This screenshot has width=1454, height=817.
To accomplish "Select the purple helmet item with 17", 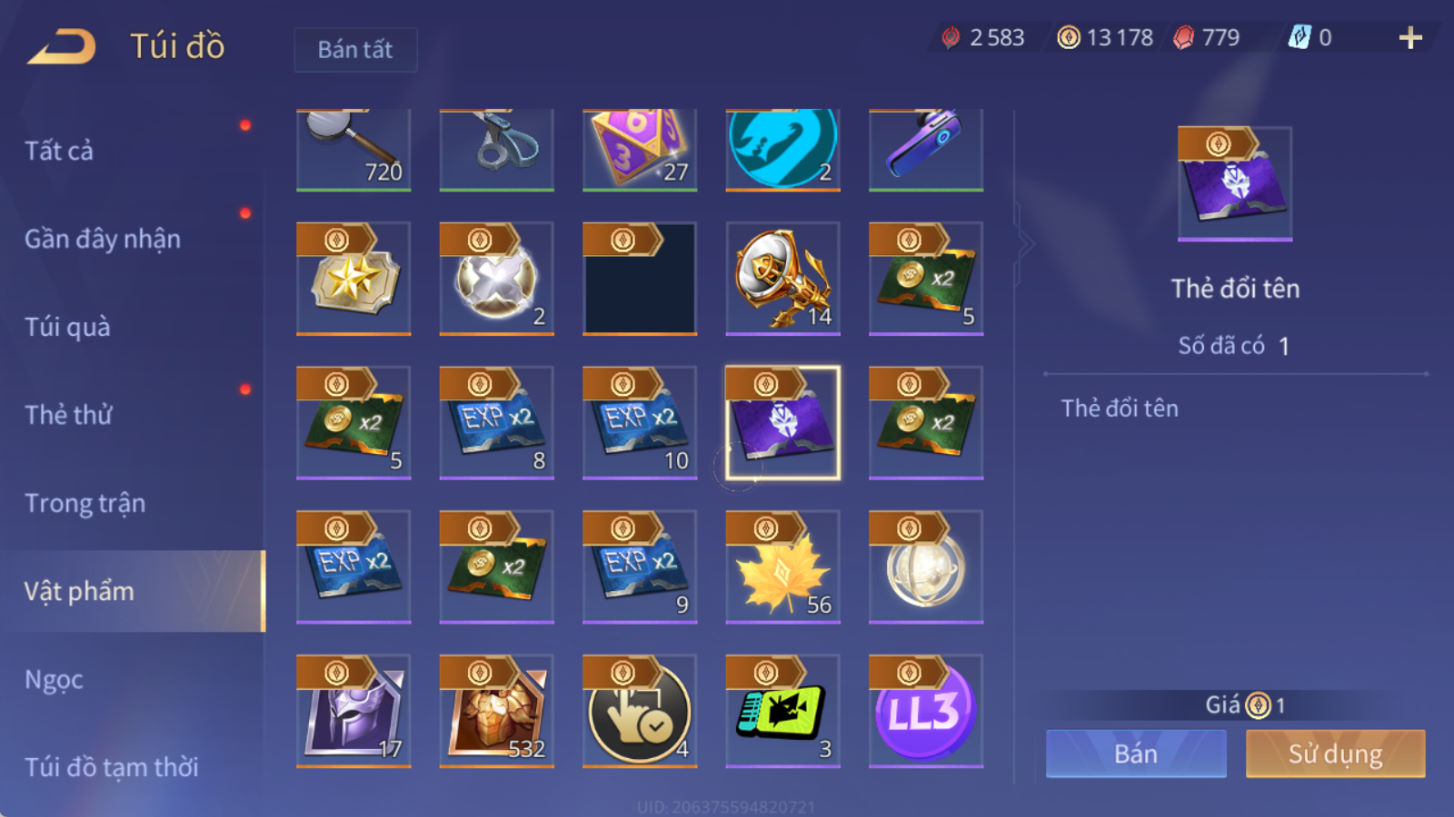I will point(354,711).
